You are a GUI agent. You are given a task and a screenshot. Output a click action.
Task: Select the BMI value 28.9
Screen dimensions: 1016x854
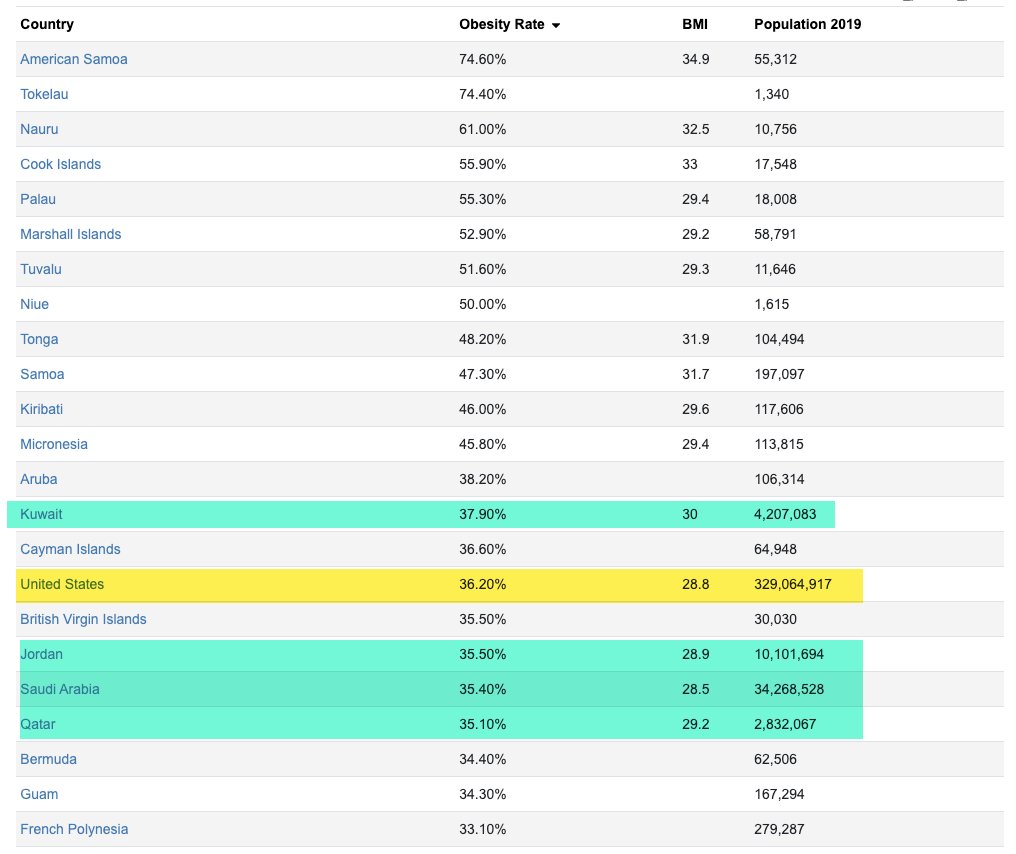[695, 654]
